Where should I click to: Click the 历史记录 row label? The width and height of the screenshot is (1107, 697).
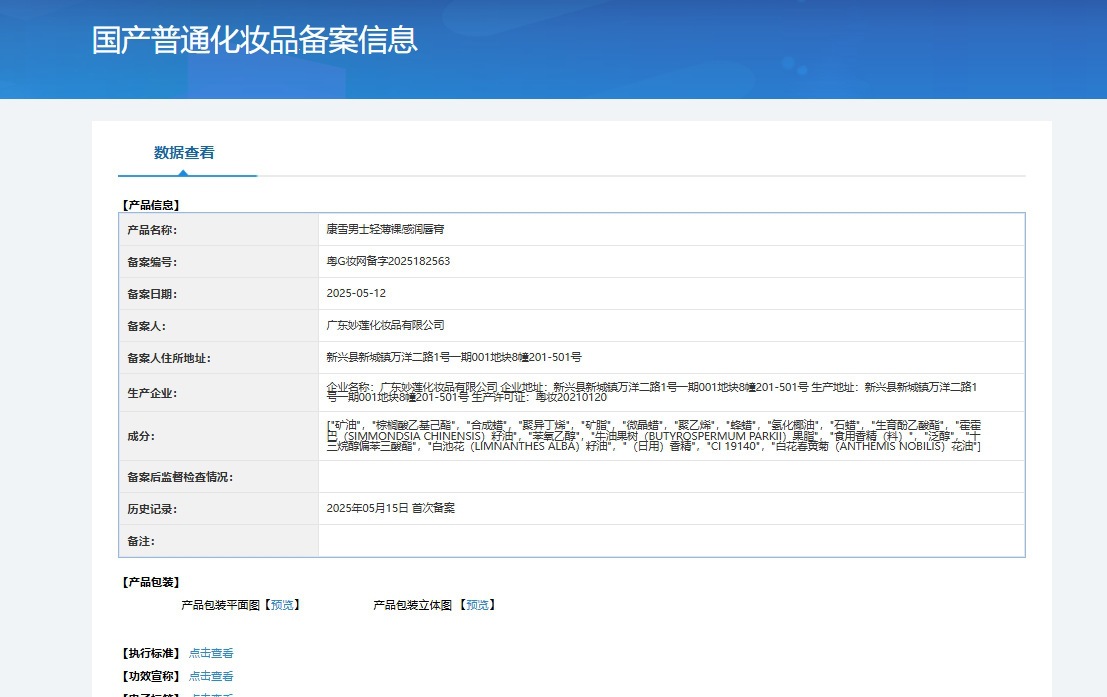[152, 508]
